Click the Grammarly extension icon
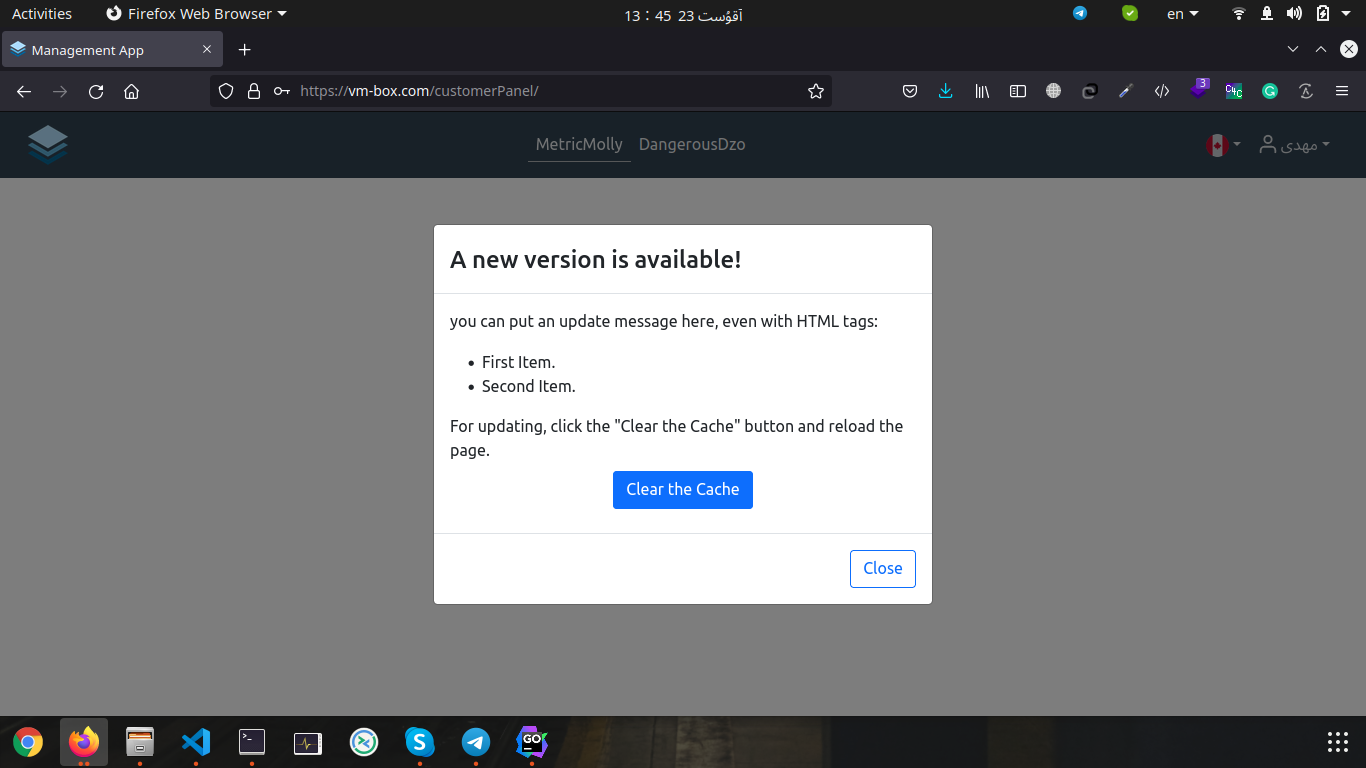Viewport: 1366px width, 768px height. [x=1270, y=91]
